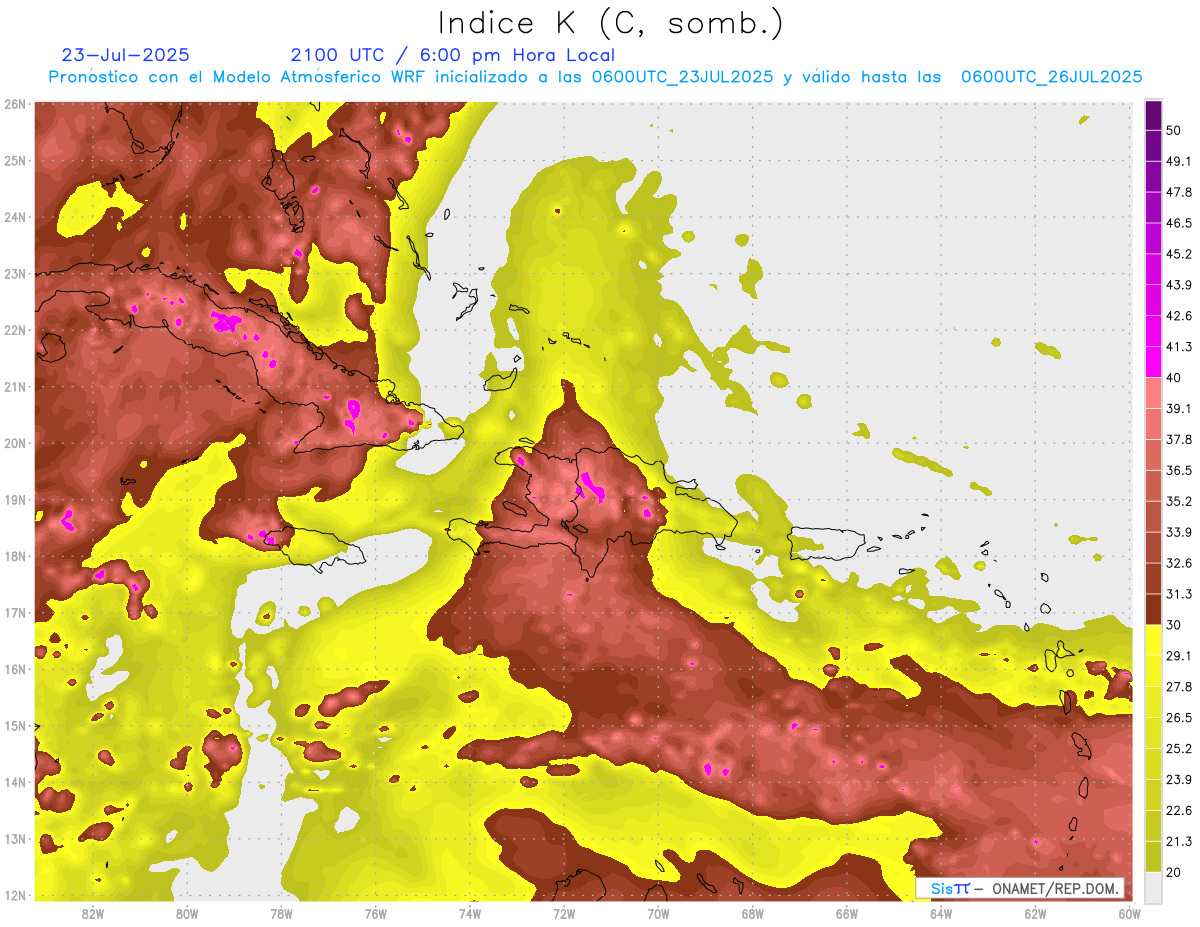Screen dimensions: 1200x927
Task: Click the colorbar value "39.1"
Action: click(x=1179, y=408)
